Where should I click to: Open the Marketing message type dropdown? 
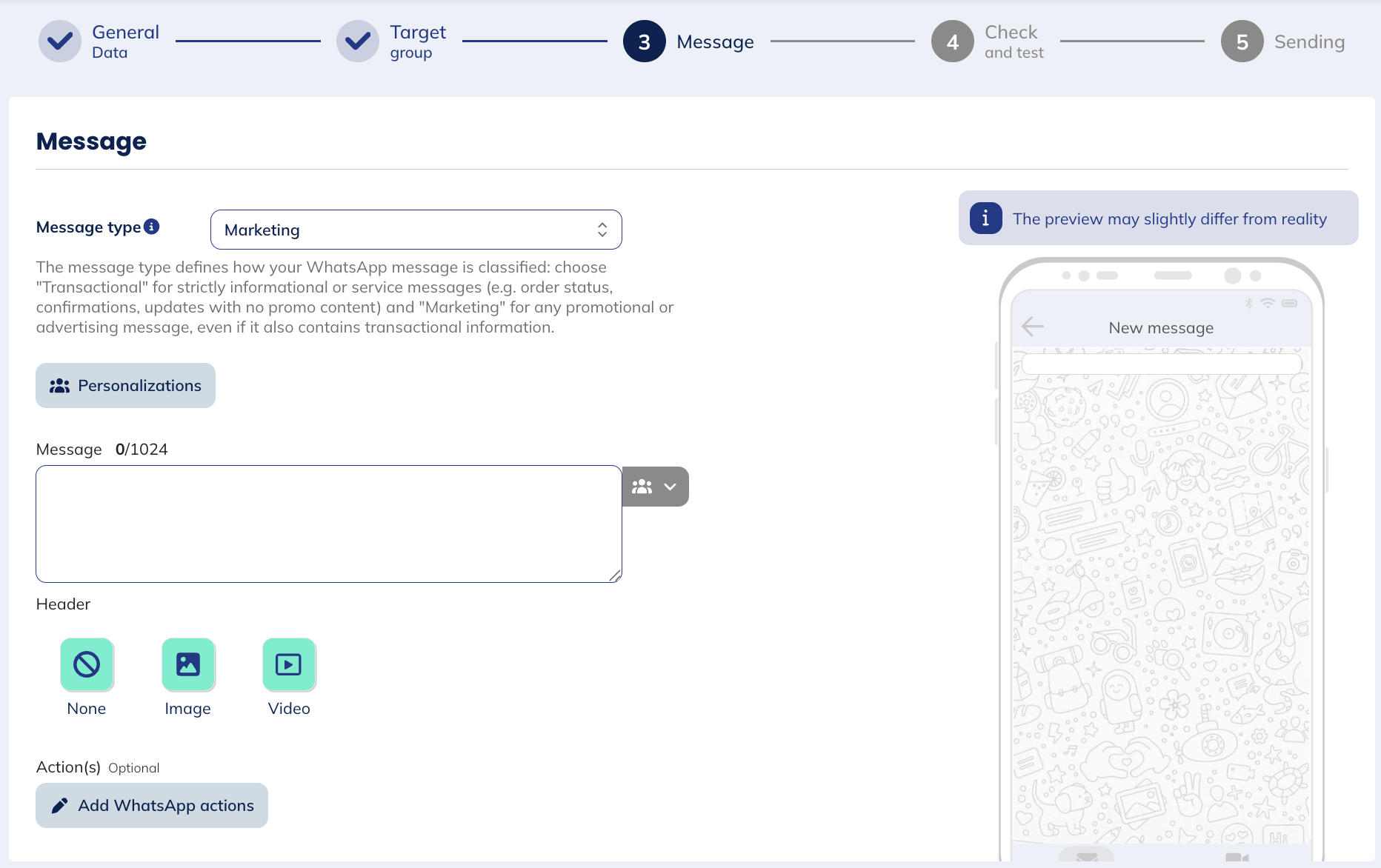[416, 230]
